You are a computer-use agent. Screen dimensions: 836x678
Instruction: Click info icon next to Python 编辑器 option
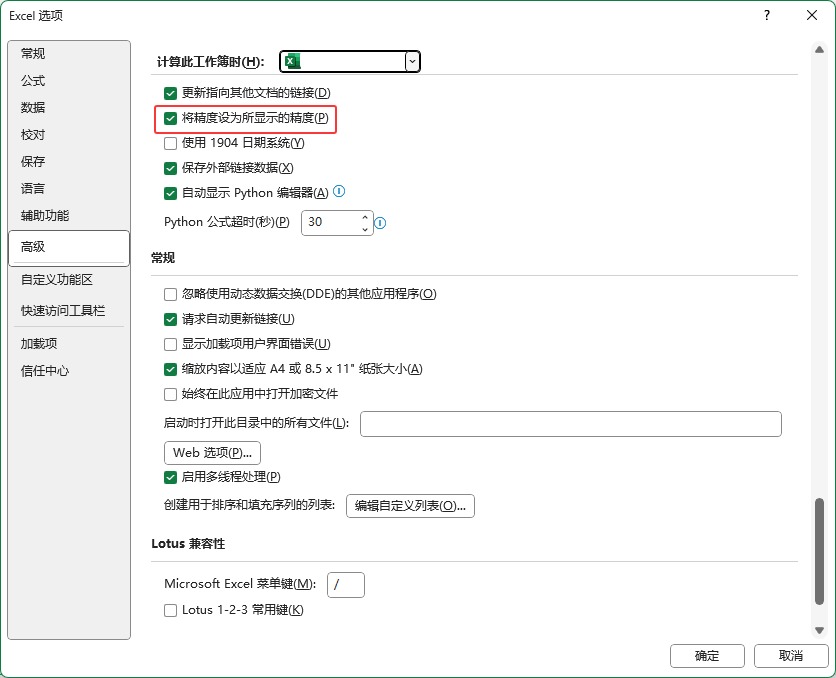click(339, 192)
